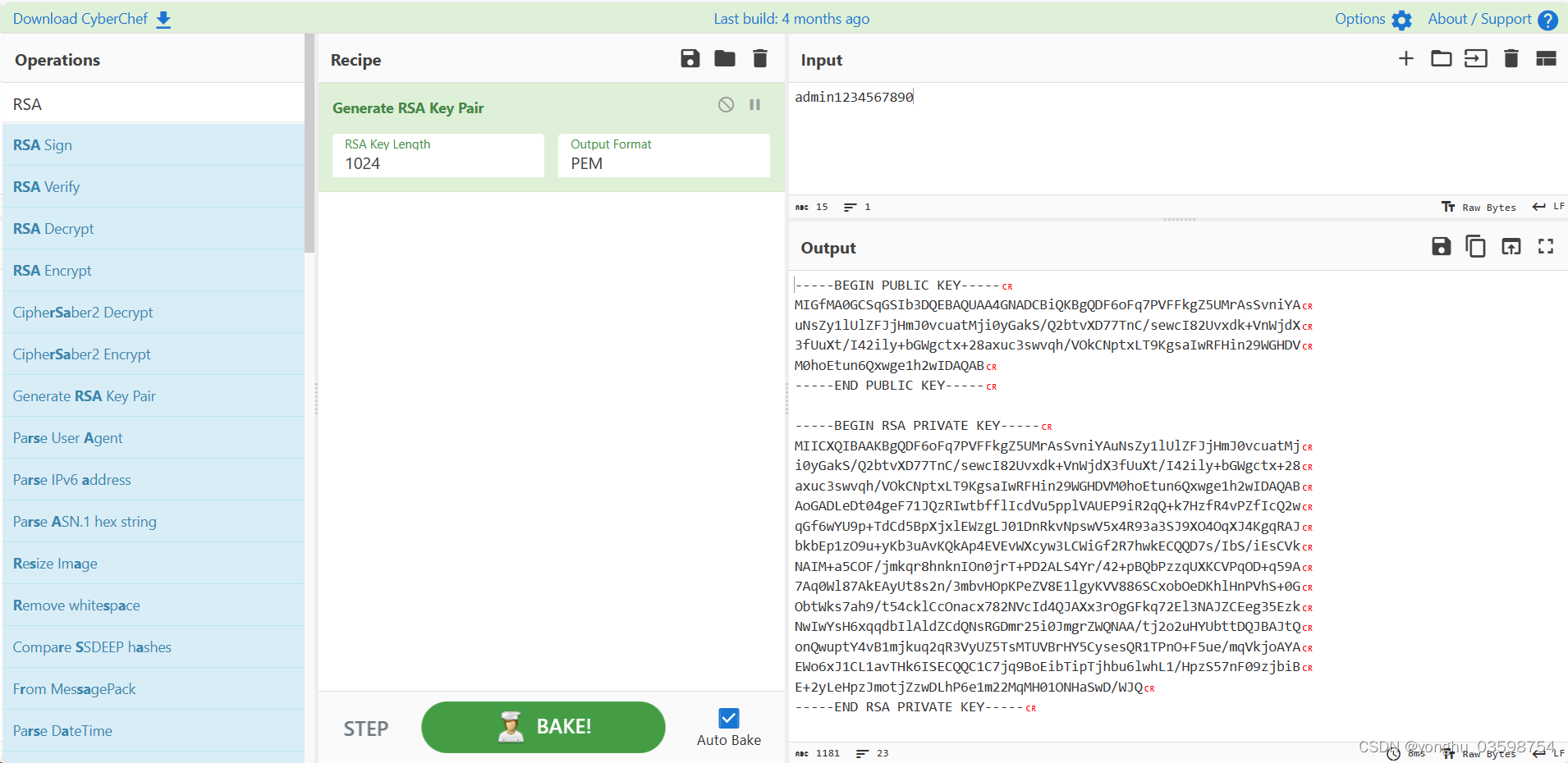Add a new input tab
Screen dimensions: 1568x763
click(x=1406, y=58)
